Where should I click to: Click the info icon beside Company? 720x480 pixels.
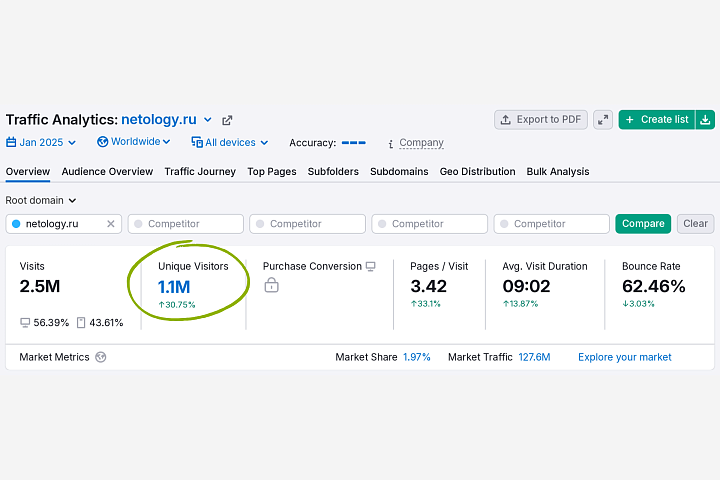391,144
